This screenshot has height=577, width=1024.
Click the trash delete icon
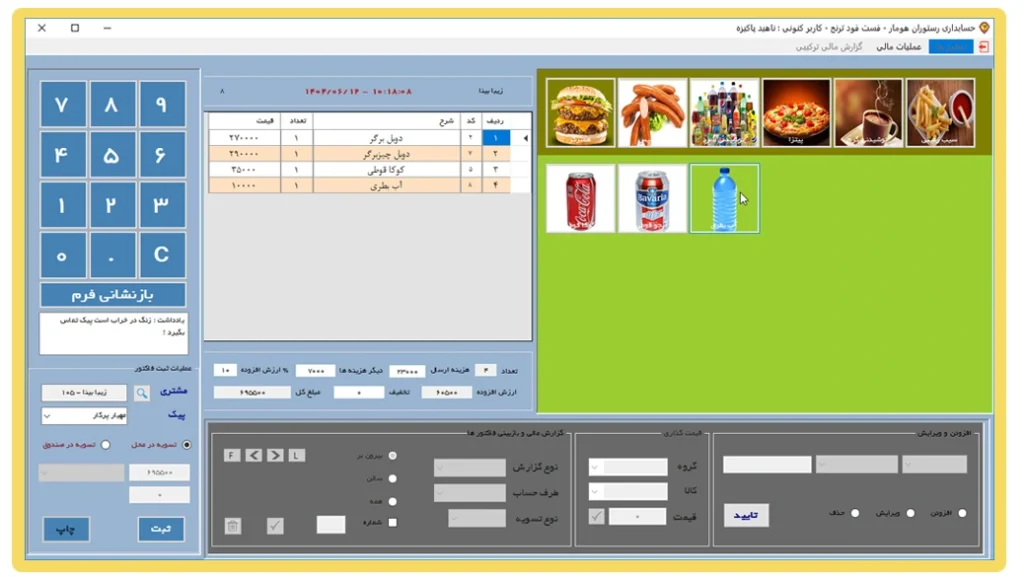pyautogui.click(x=233, y=525)
